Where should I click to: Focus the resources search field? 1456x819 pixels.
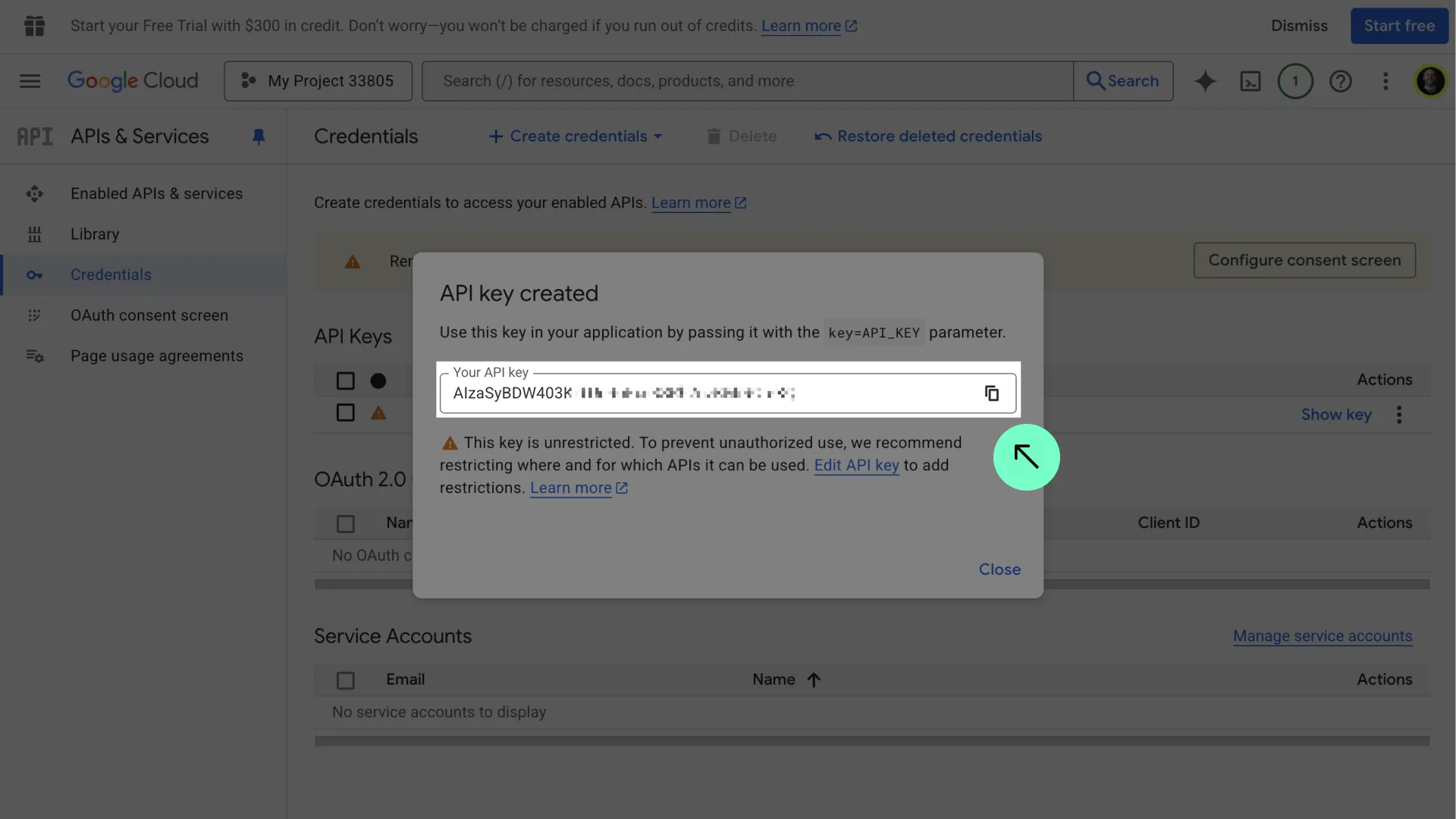tap(748, 81)
